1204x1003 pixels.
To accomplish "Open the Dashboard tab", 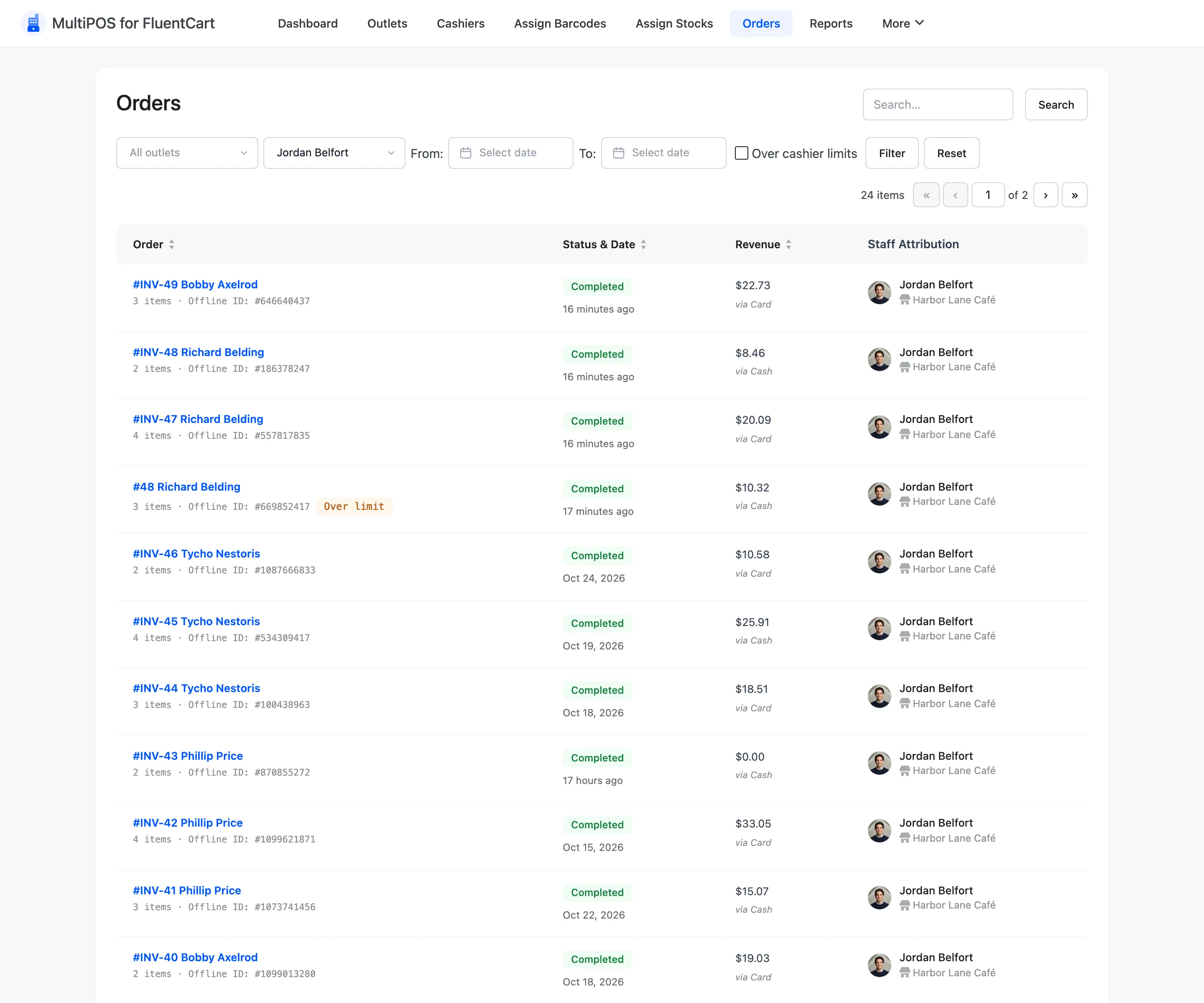I will (308, 23).
